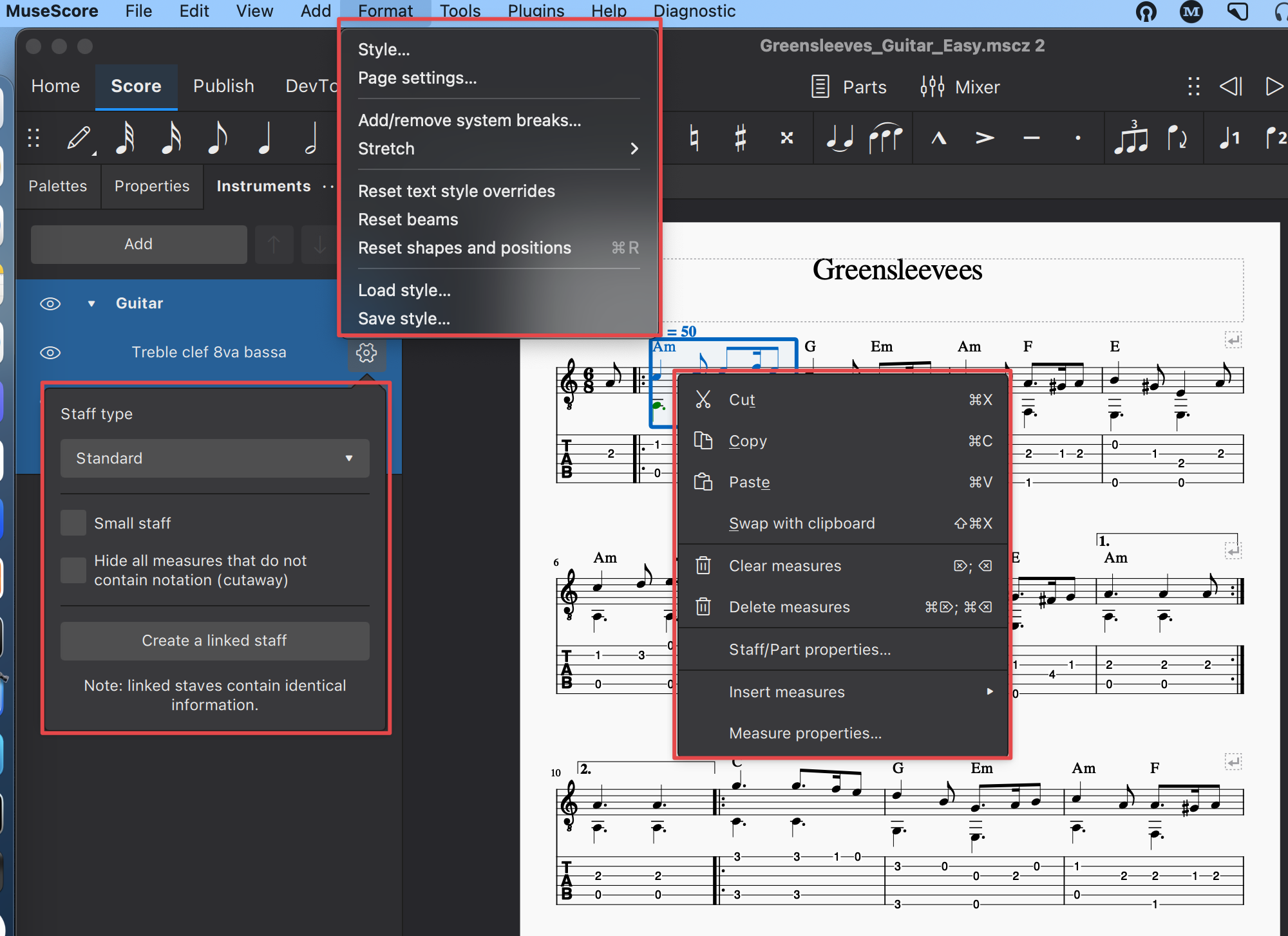Switch to the Publish tab
The width and height of the screenshot is (1288, 936).
pos(223,86)
